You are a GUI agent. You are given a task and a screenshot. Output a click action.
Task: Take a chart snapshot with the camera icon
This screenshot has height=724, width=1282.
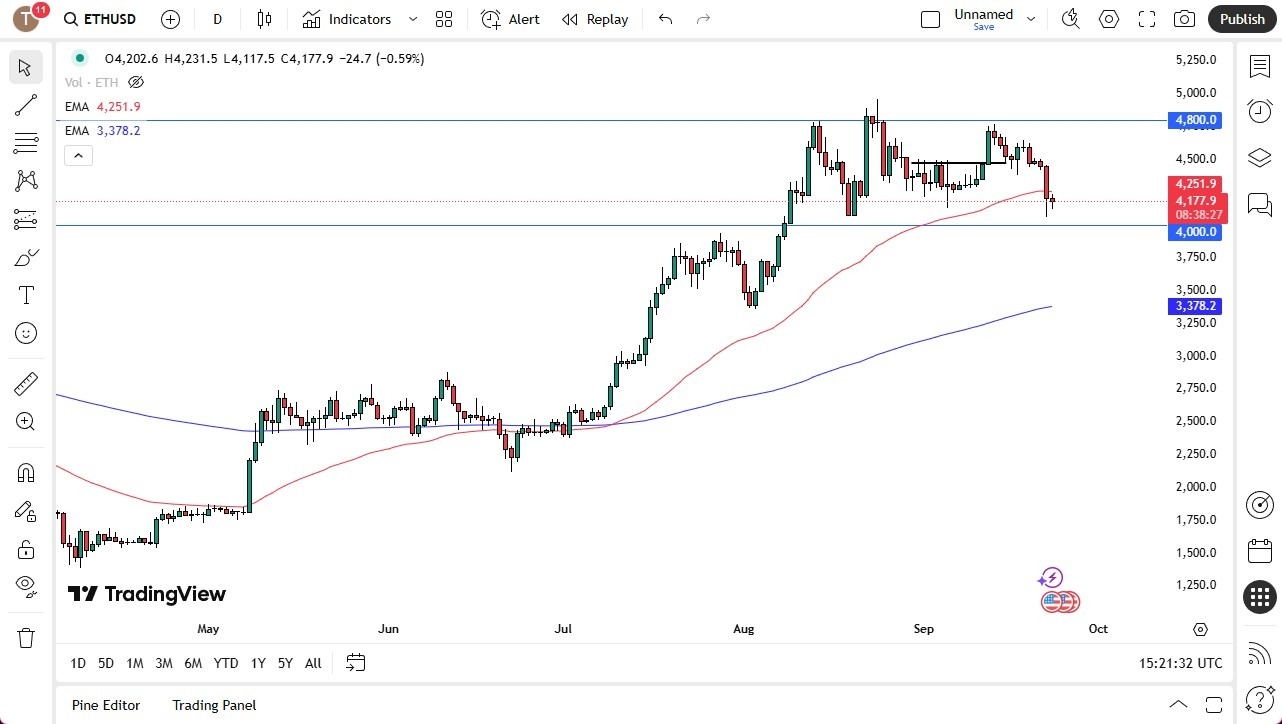pyautogui.click(x=1184, y=19)
